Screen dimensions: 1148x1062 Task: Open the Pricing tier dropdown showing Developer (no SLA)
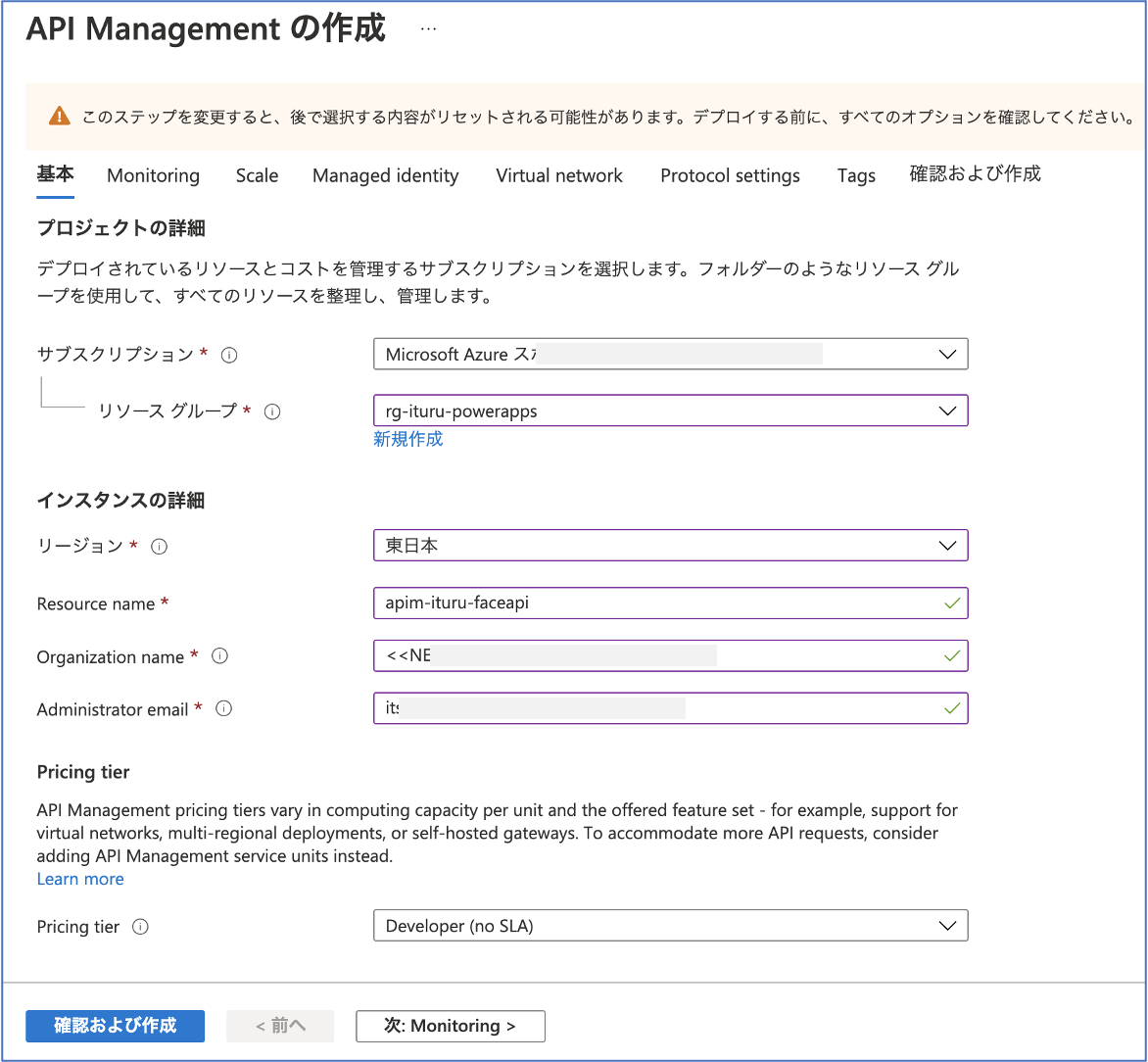[671, 926]
